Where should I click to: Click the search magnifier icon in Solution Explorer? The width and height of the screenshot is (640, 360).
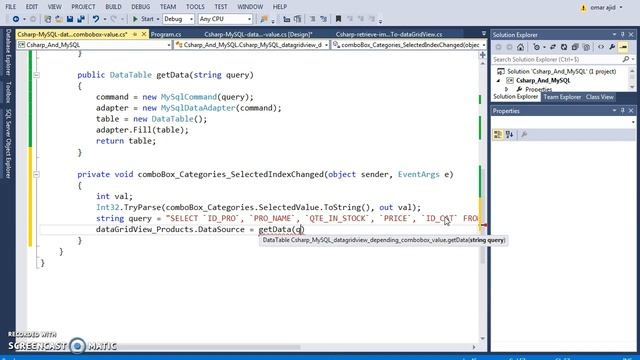tap(626, 60)
